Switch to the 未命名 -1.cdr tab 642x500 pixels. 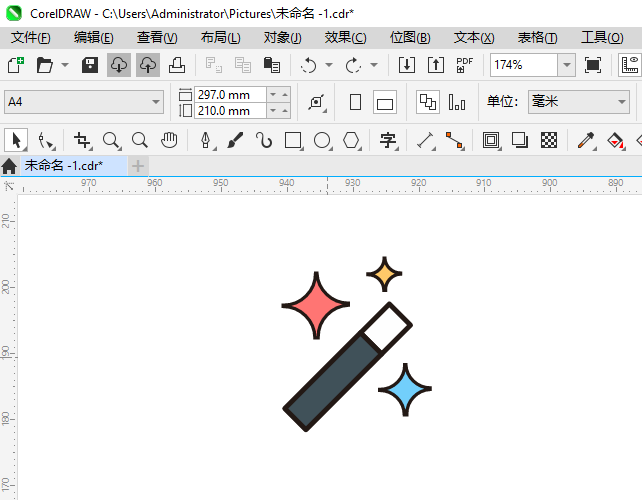click(74, 166)
